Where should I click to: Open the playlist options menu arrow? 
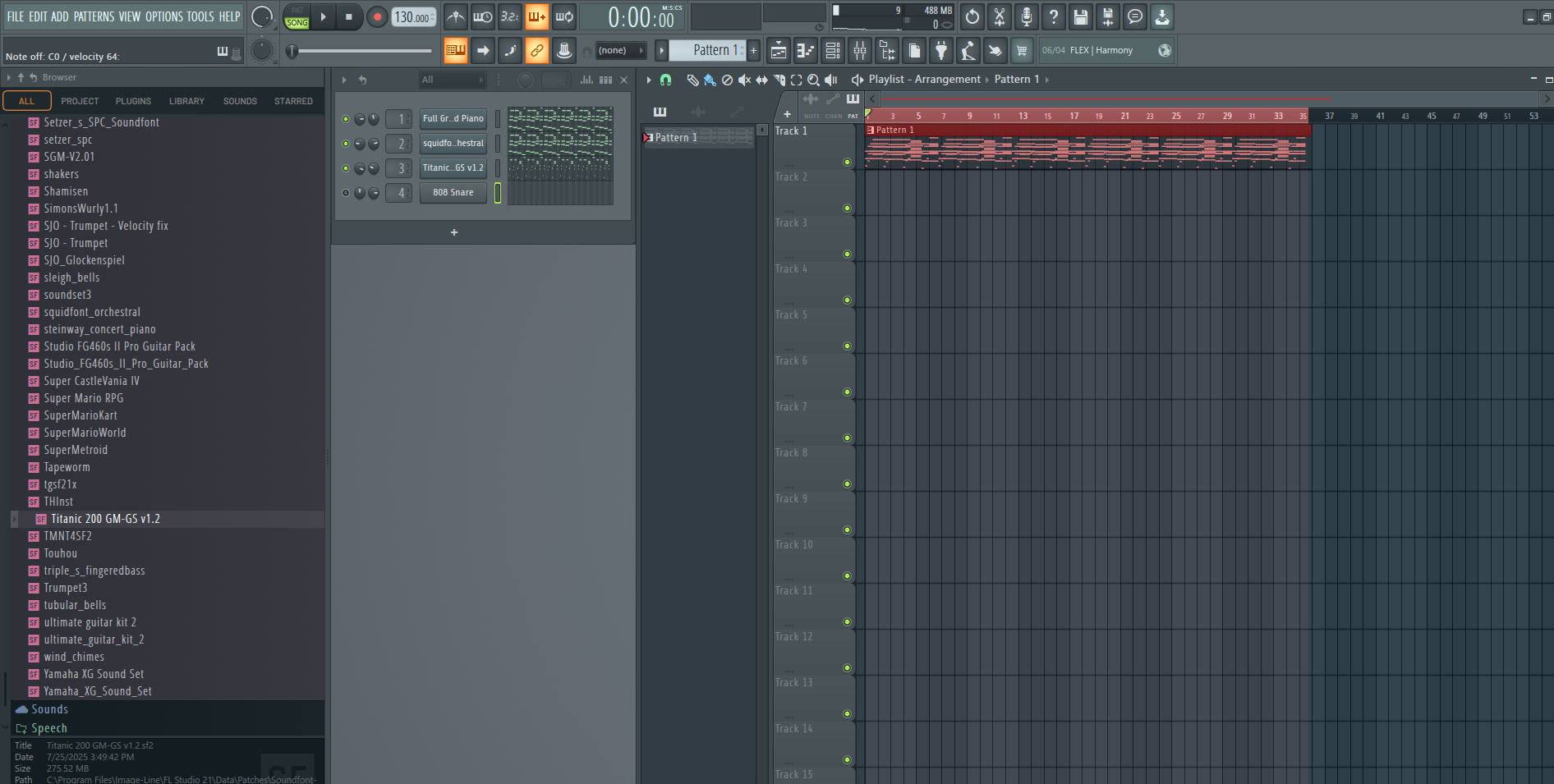click(649, 80)
